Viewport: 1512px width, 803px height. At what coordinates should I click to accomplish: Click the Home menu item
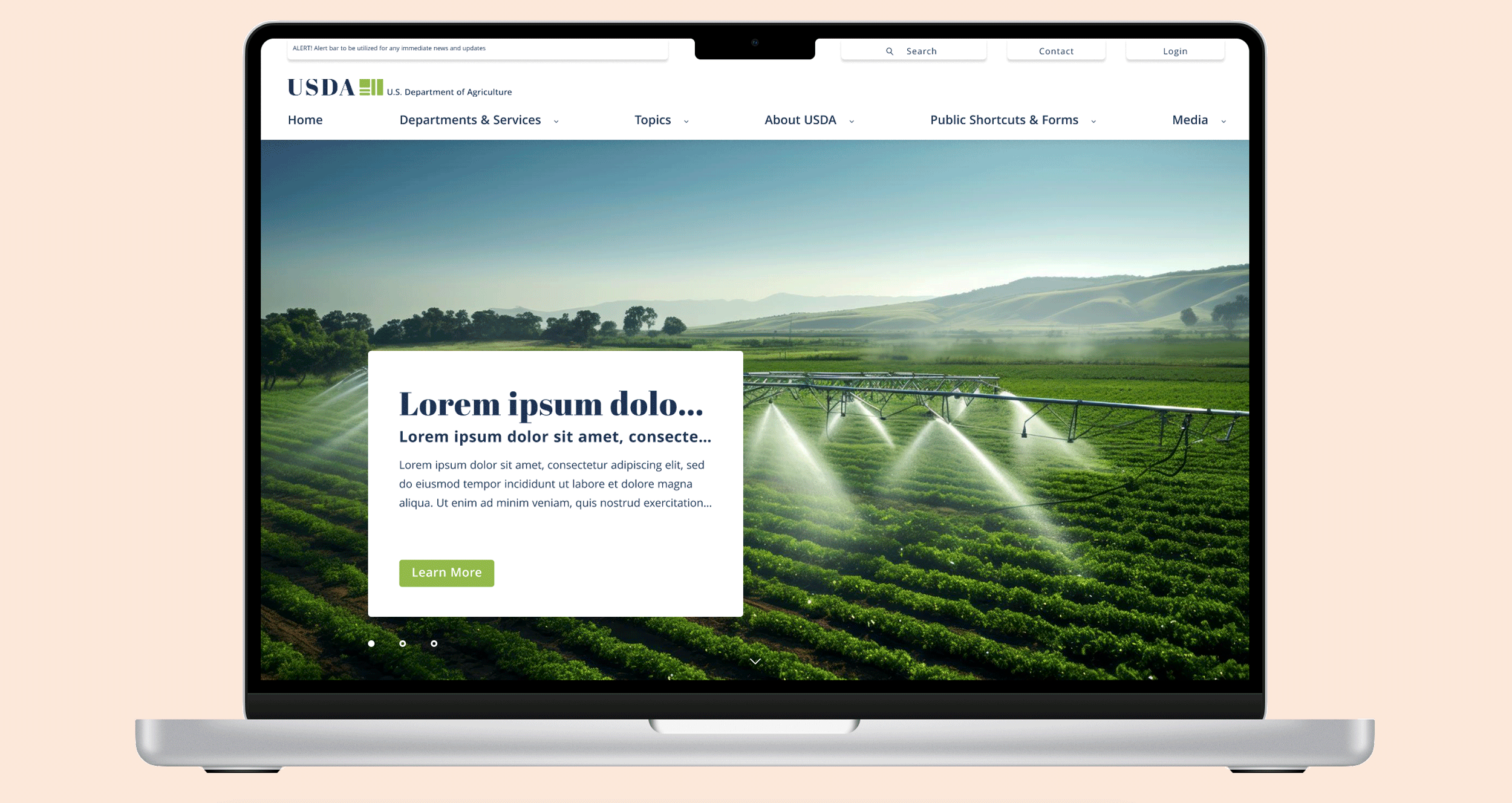305,119
